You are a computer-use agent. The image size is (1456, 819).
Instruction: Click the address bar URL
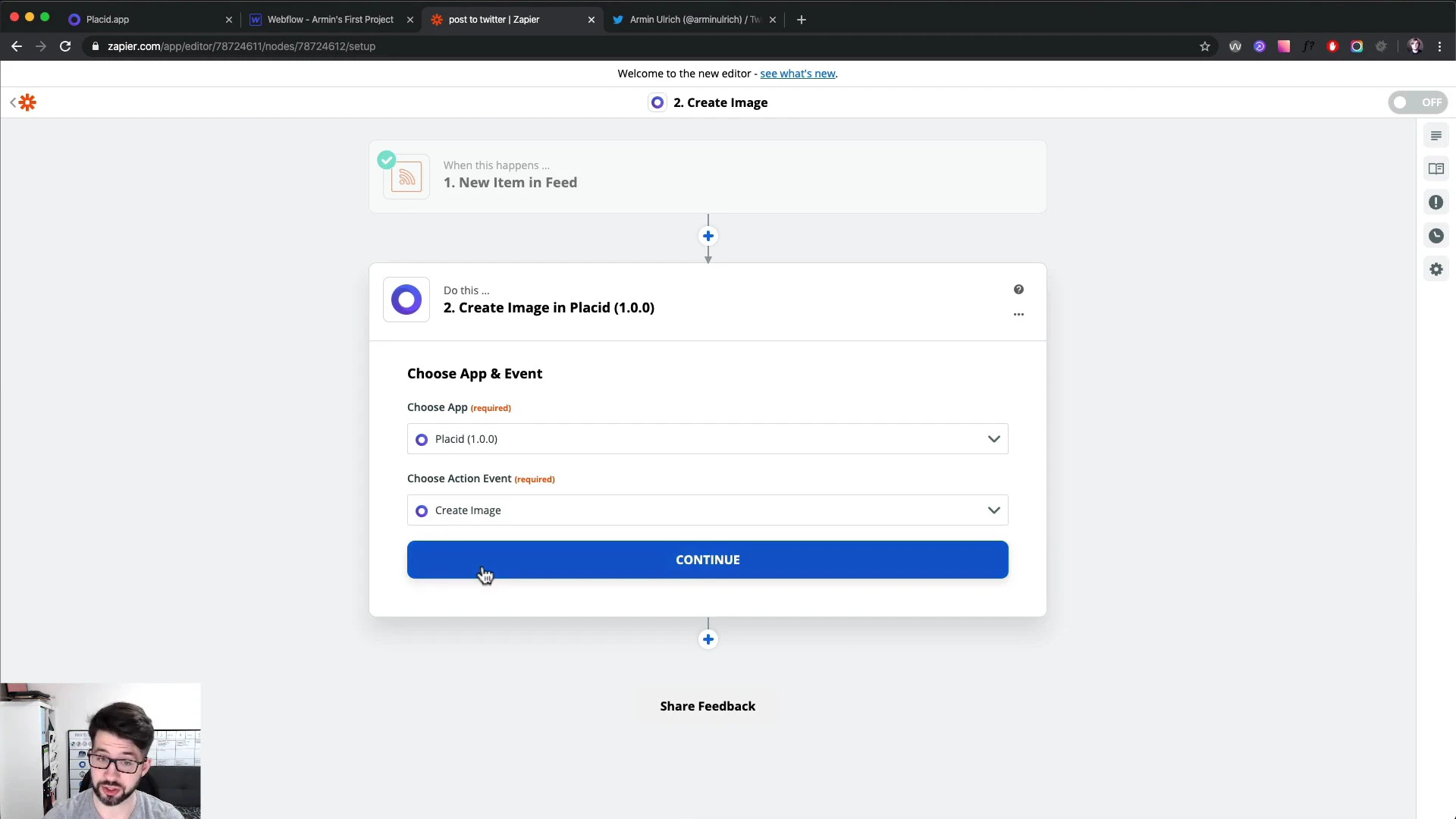click(241, 46)
